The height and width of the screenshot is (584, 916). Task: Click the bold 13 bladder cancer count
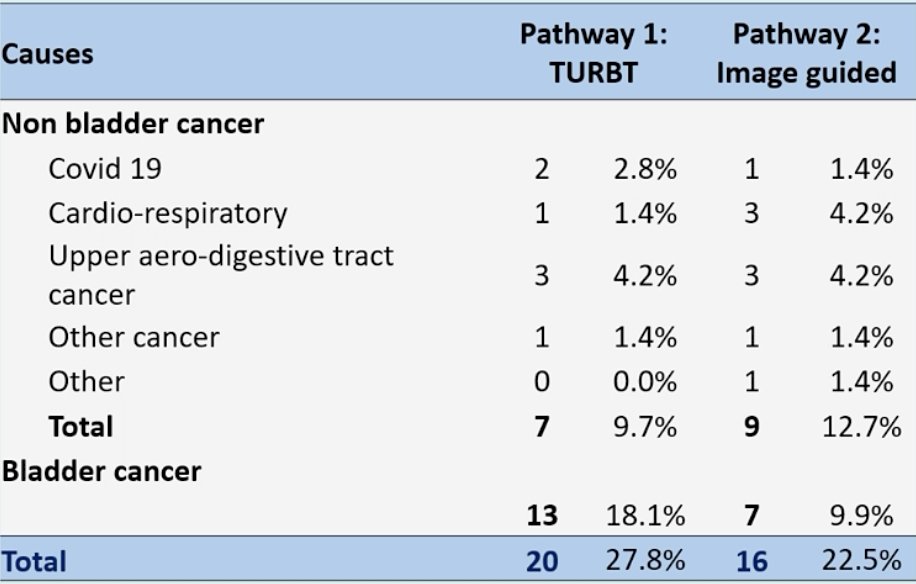542,516
